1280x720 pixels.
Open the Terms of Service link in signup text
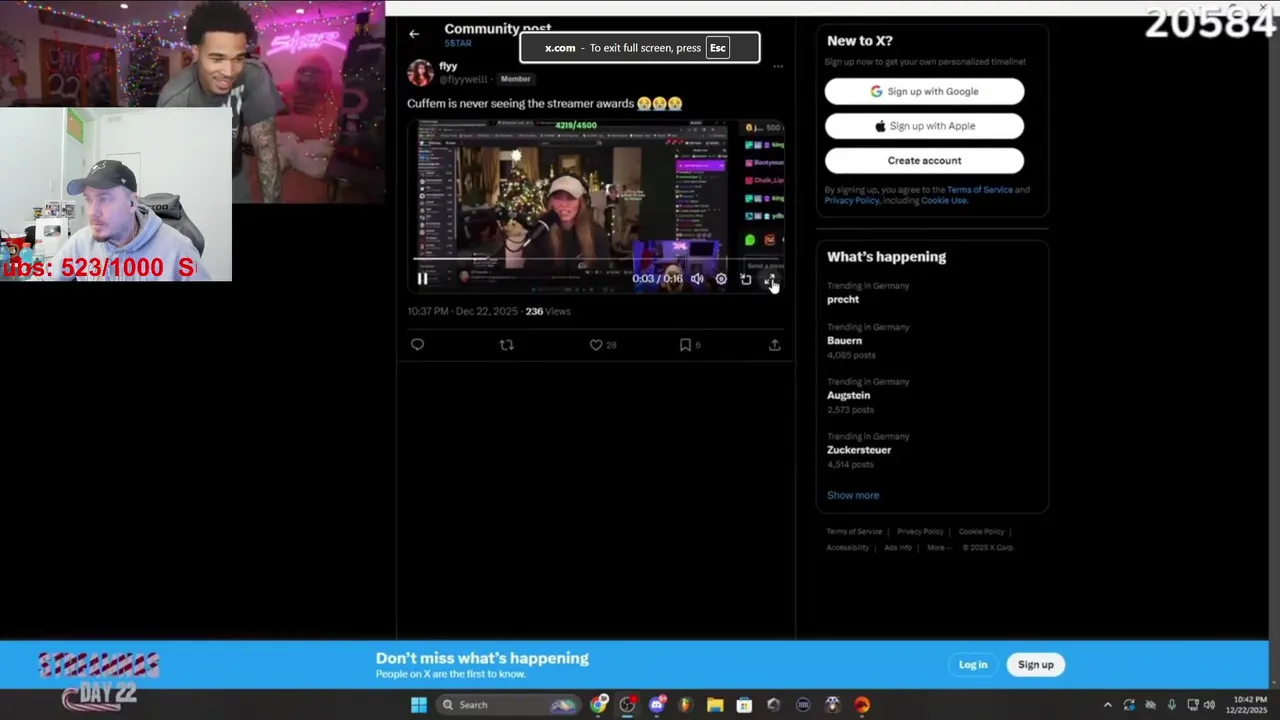[x=980, y=190]
